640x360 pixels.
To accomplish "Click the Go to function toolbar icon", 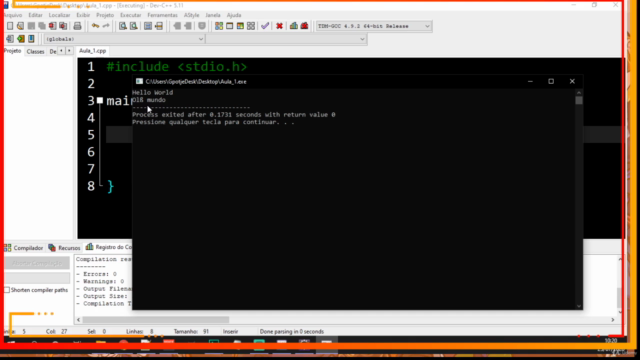I will tap(148, 26).
